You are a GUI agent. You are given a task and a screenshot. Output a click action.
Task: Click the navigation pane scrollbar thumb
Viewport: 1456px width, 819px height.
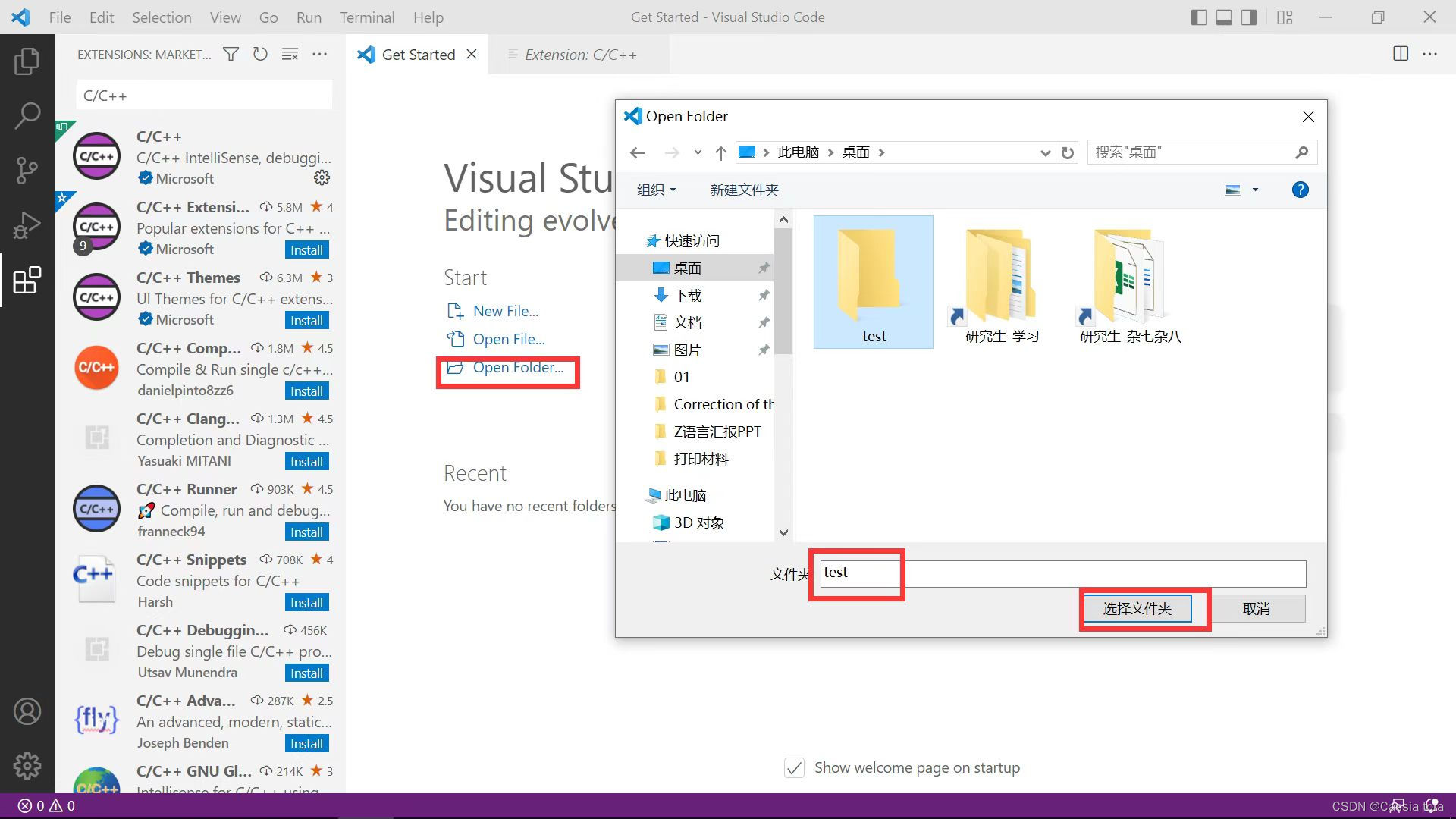click(783, 291)
